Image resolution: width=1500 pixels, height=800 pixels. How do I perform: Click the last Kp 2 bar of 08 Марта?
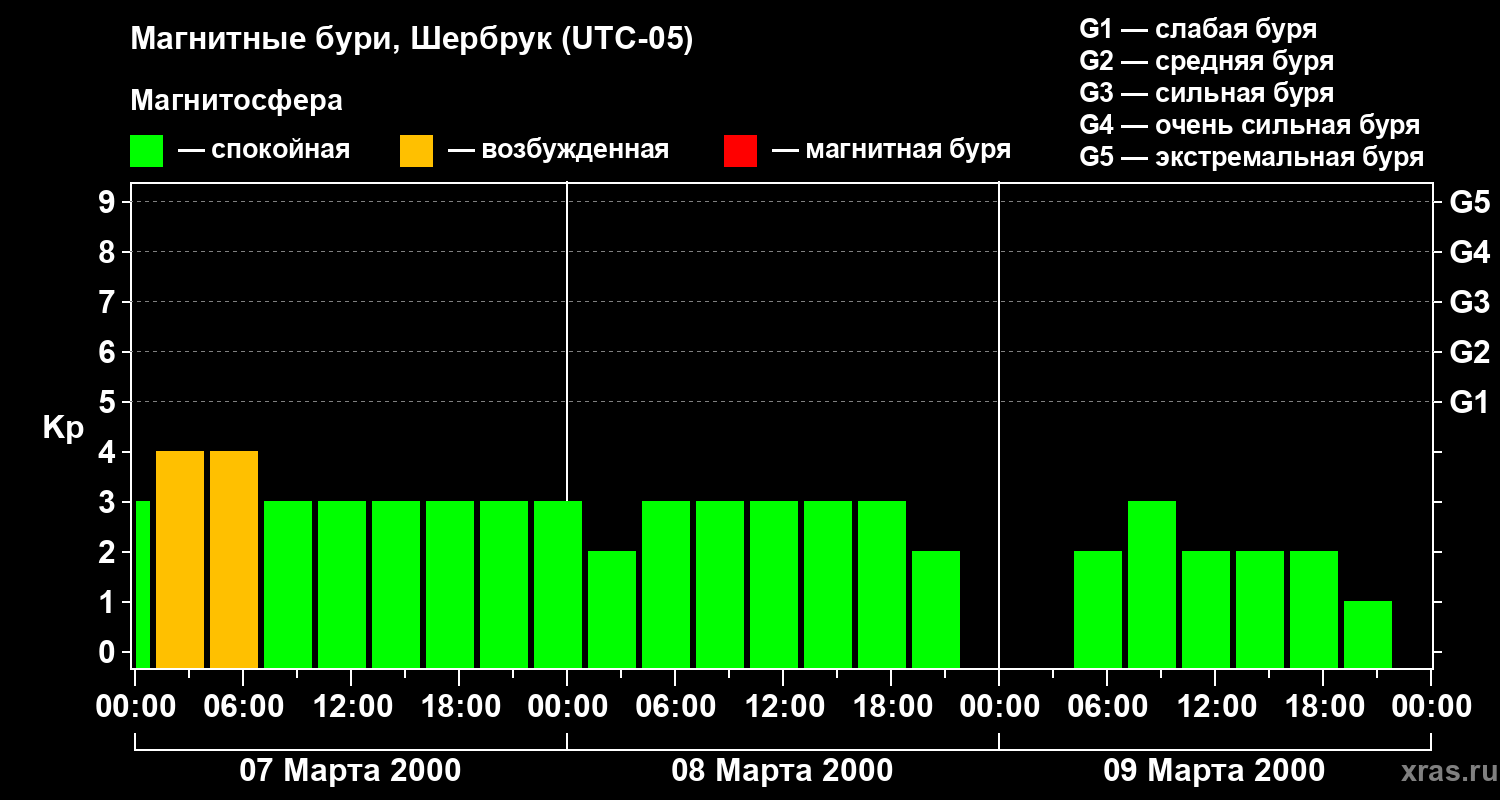coord(936,609)
